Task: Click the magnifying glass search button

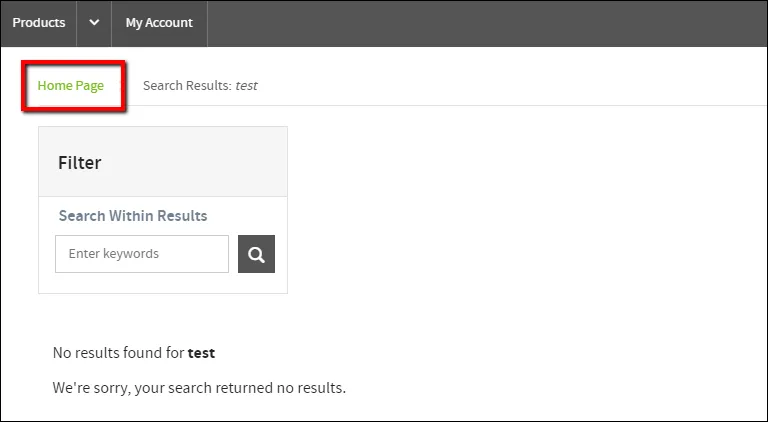Action: coord(256,254)
